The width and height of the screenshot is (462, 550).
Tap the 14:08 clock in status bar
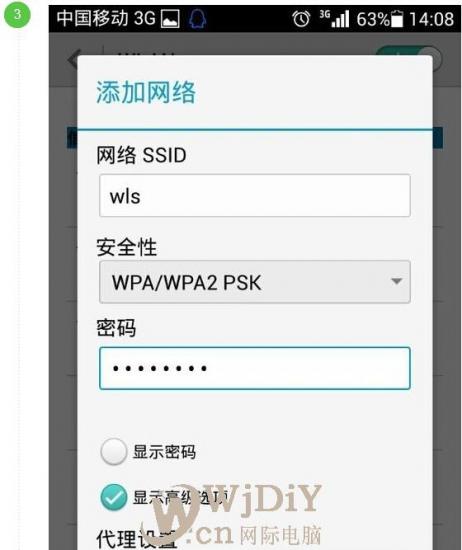point(432,19)
